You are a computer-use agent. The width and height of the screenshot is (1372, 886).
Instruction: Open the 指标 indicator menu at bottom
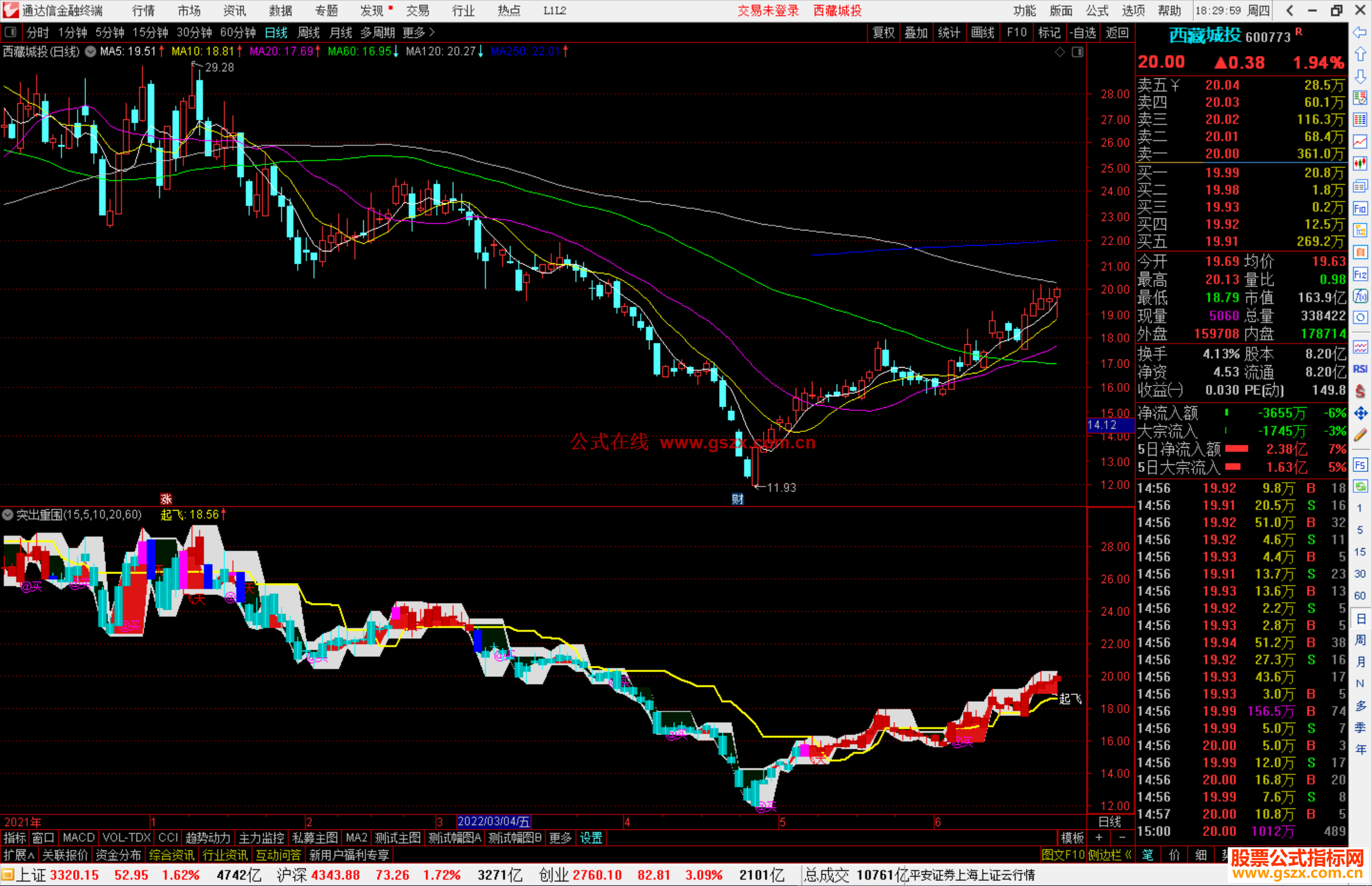pyautogui.click(x=15, y=838)
